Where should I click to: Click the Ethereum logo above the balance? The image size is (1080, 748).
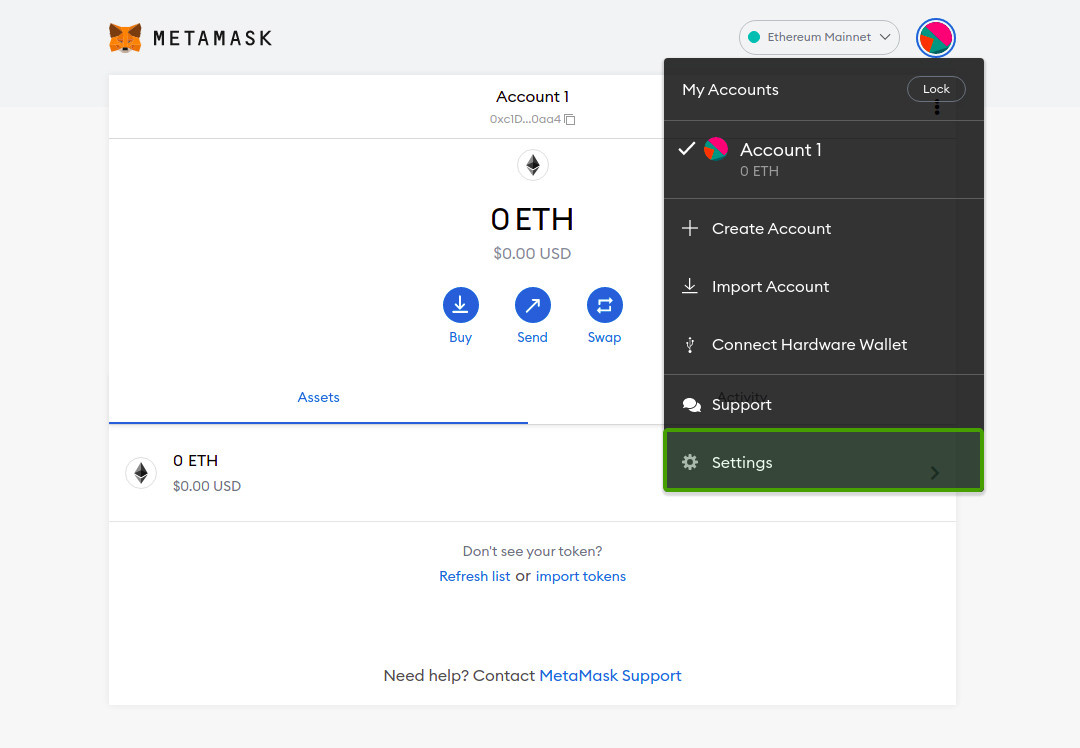532,165
